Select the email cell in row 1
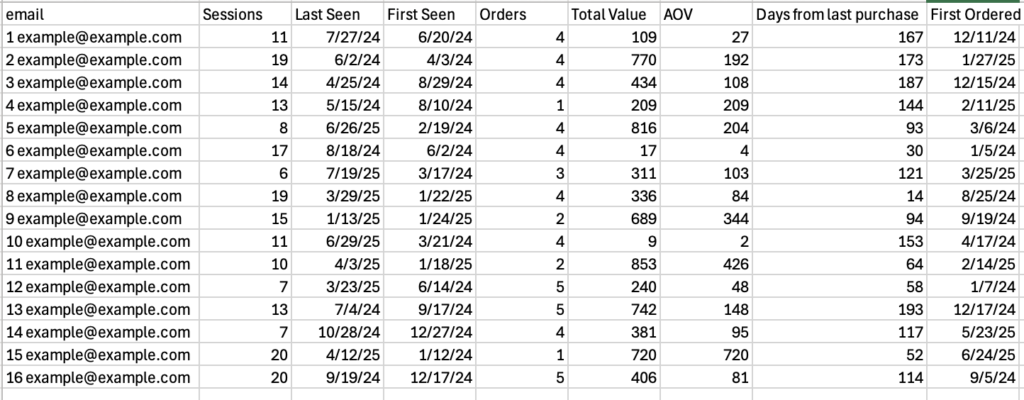1024x400 pixels. pos(101,37)
